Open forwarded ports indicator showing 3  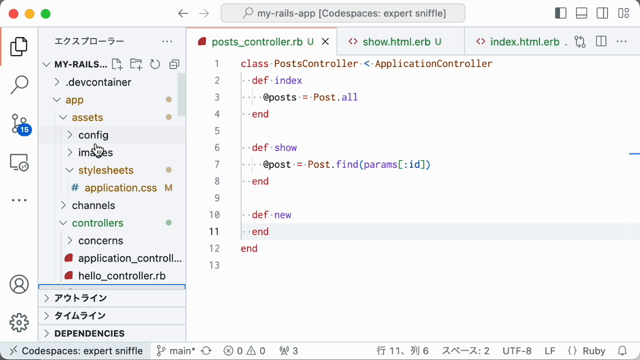pos(289,351)
